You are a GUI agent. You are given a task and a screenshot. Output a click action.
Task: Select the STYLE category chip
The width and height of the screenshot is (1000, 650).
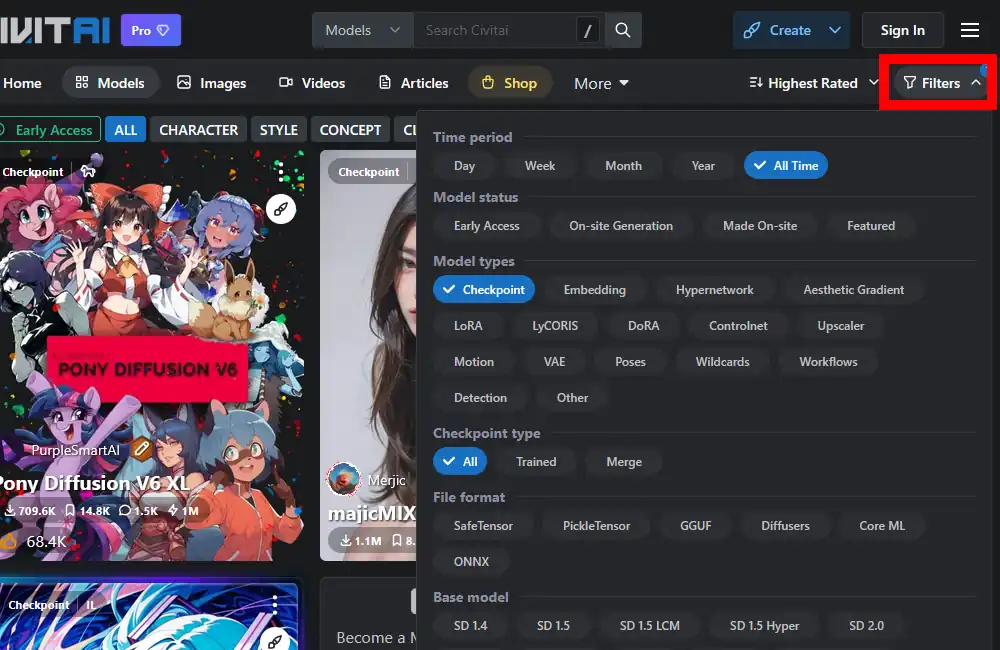(x=279, y=130)
